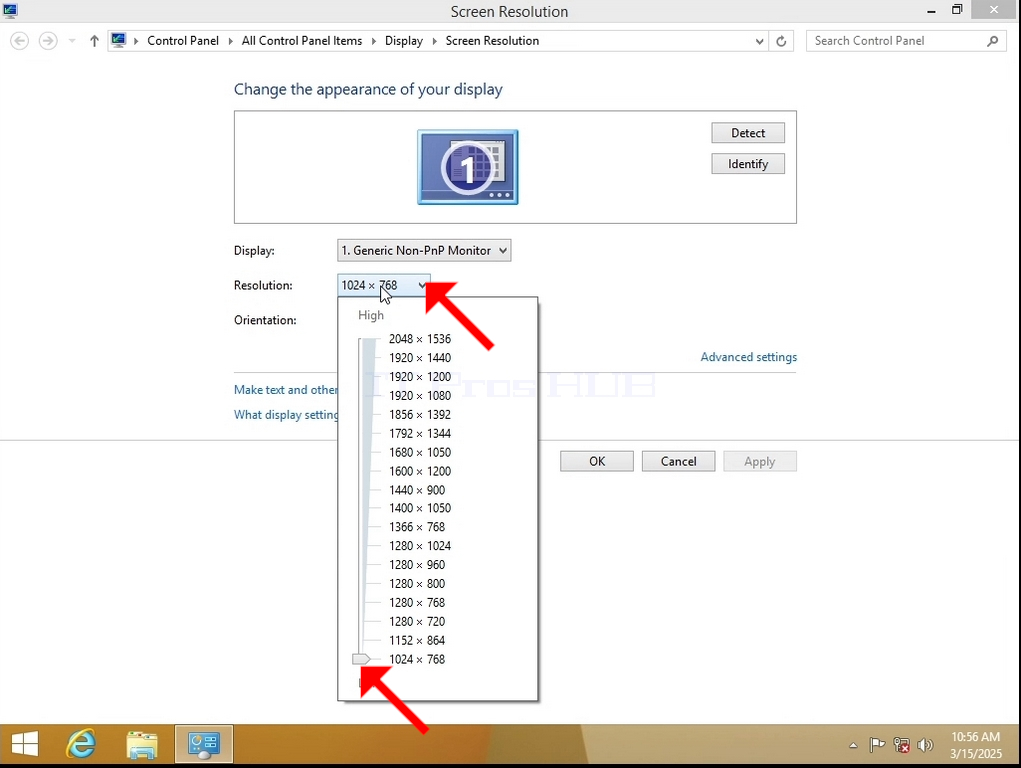Click the OK button
1021x768 pixels.
click(597, 461)
